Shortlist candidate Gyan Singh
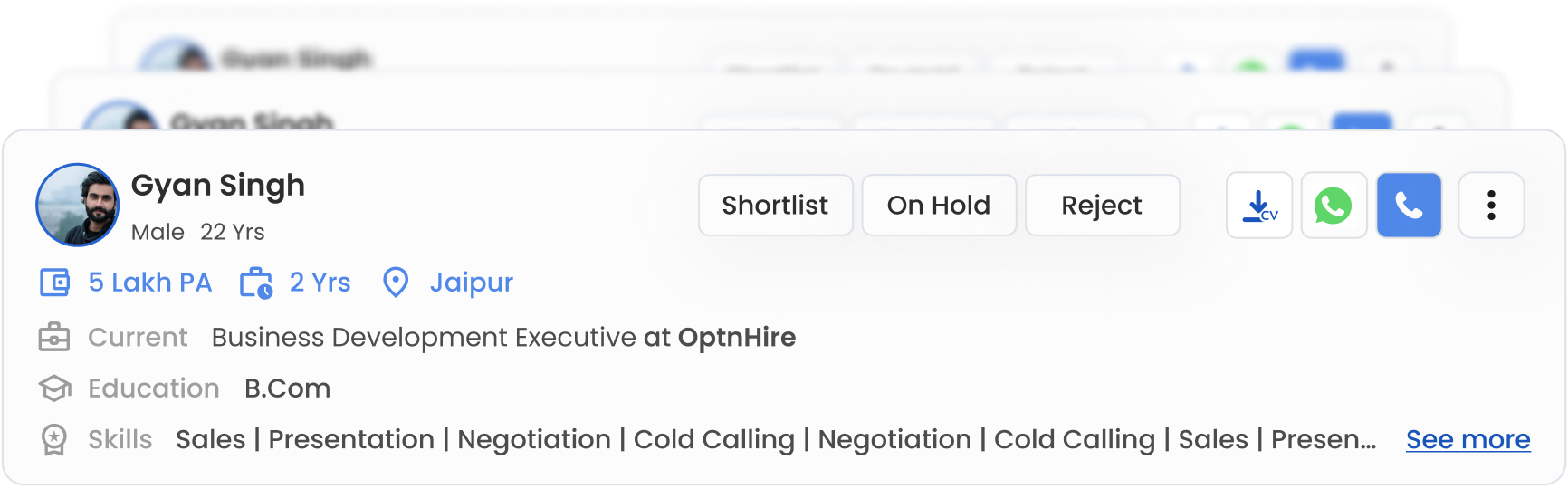The width and height of the screenshot is (1568, 489). [775, 206]
